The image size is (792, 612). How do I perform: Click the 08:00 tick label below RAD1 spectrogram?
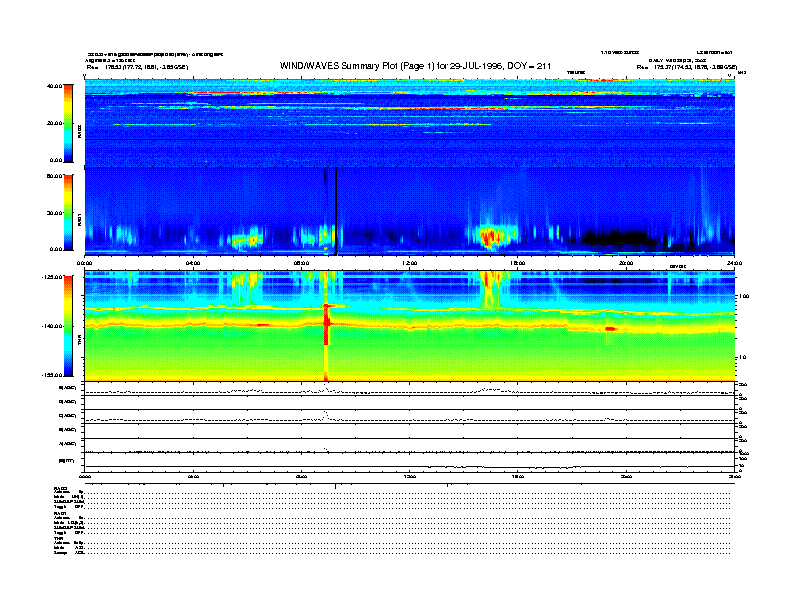[301, 263]
